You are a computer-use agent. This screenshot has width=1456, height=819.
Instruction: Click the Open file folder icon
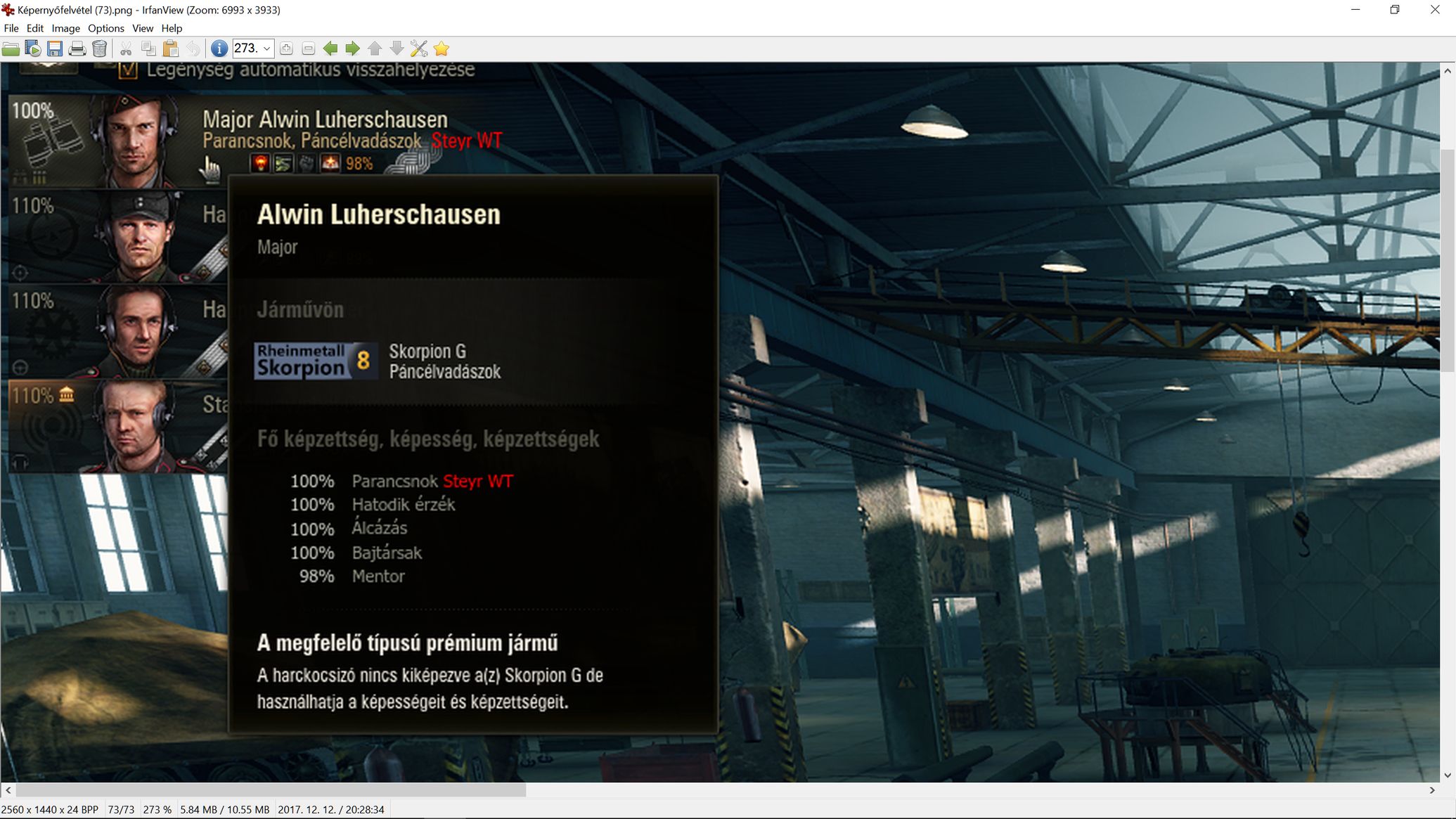coord(11,49)
